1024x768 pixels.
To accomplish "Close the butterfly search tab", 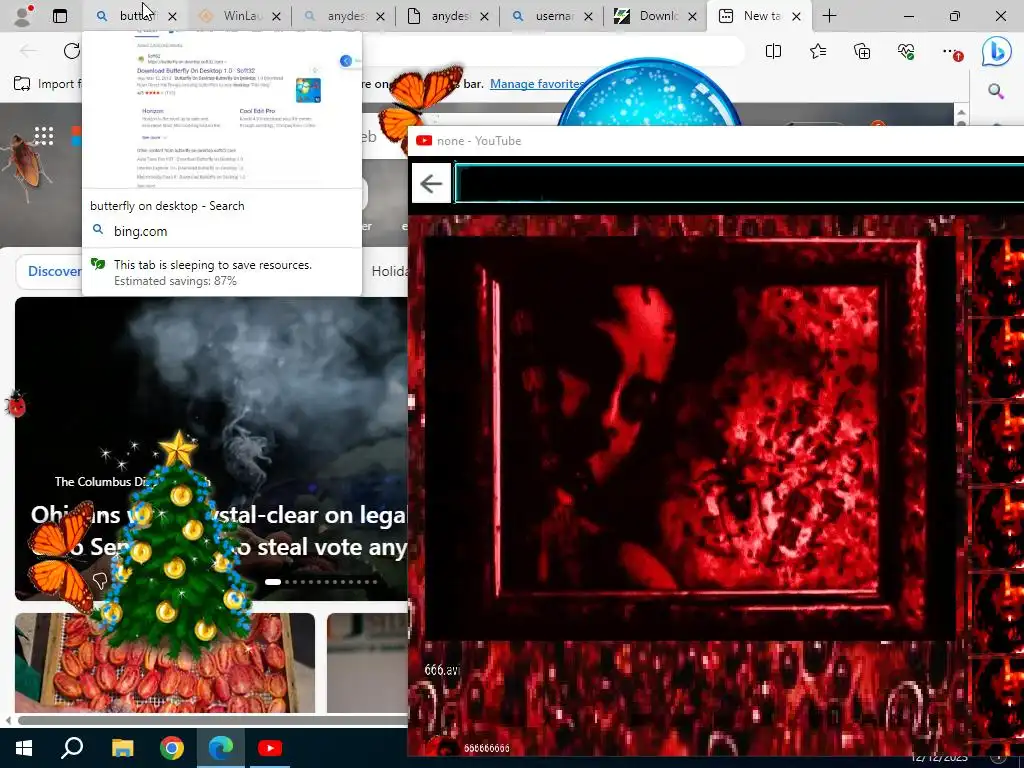I will coord(172,16).
